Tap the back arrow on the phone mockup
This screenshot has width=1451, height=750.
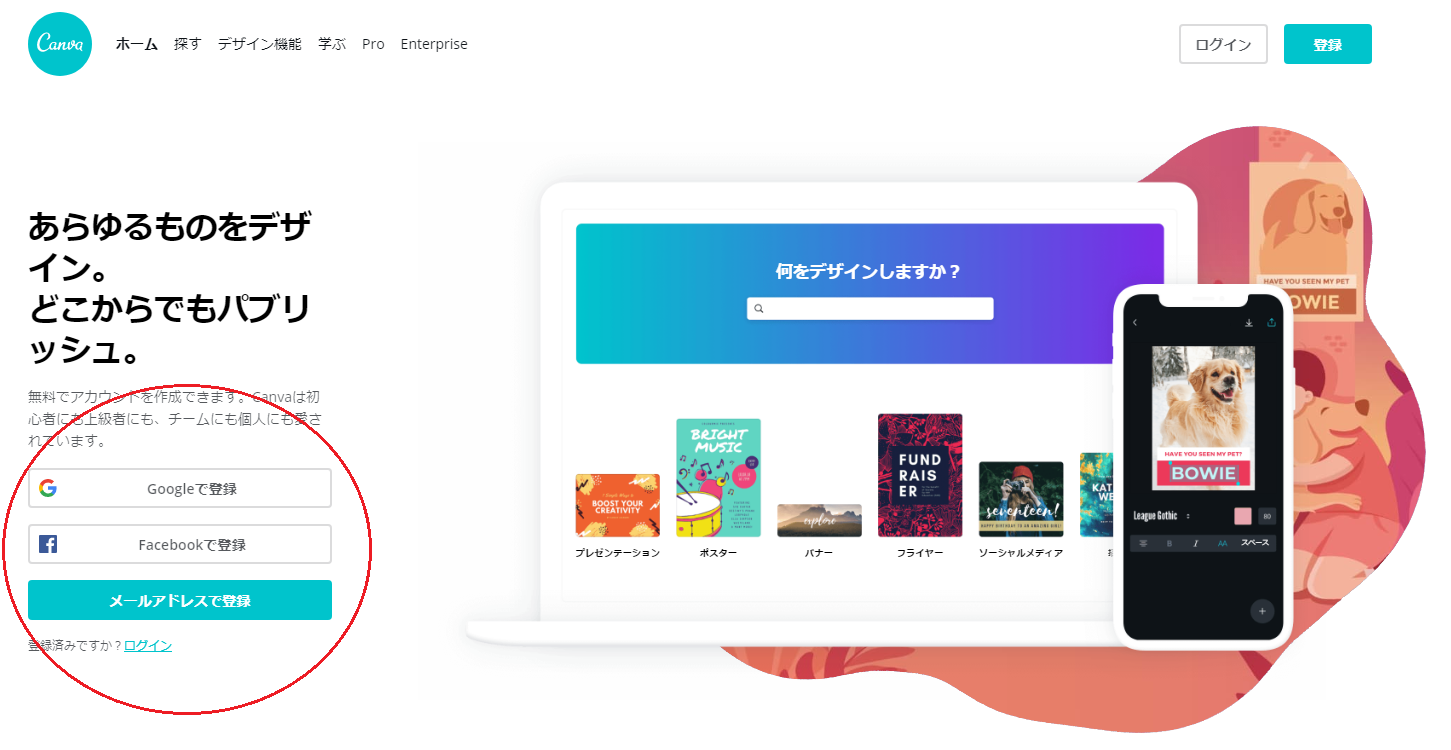[x=1135, y=323]
